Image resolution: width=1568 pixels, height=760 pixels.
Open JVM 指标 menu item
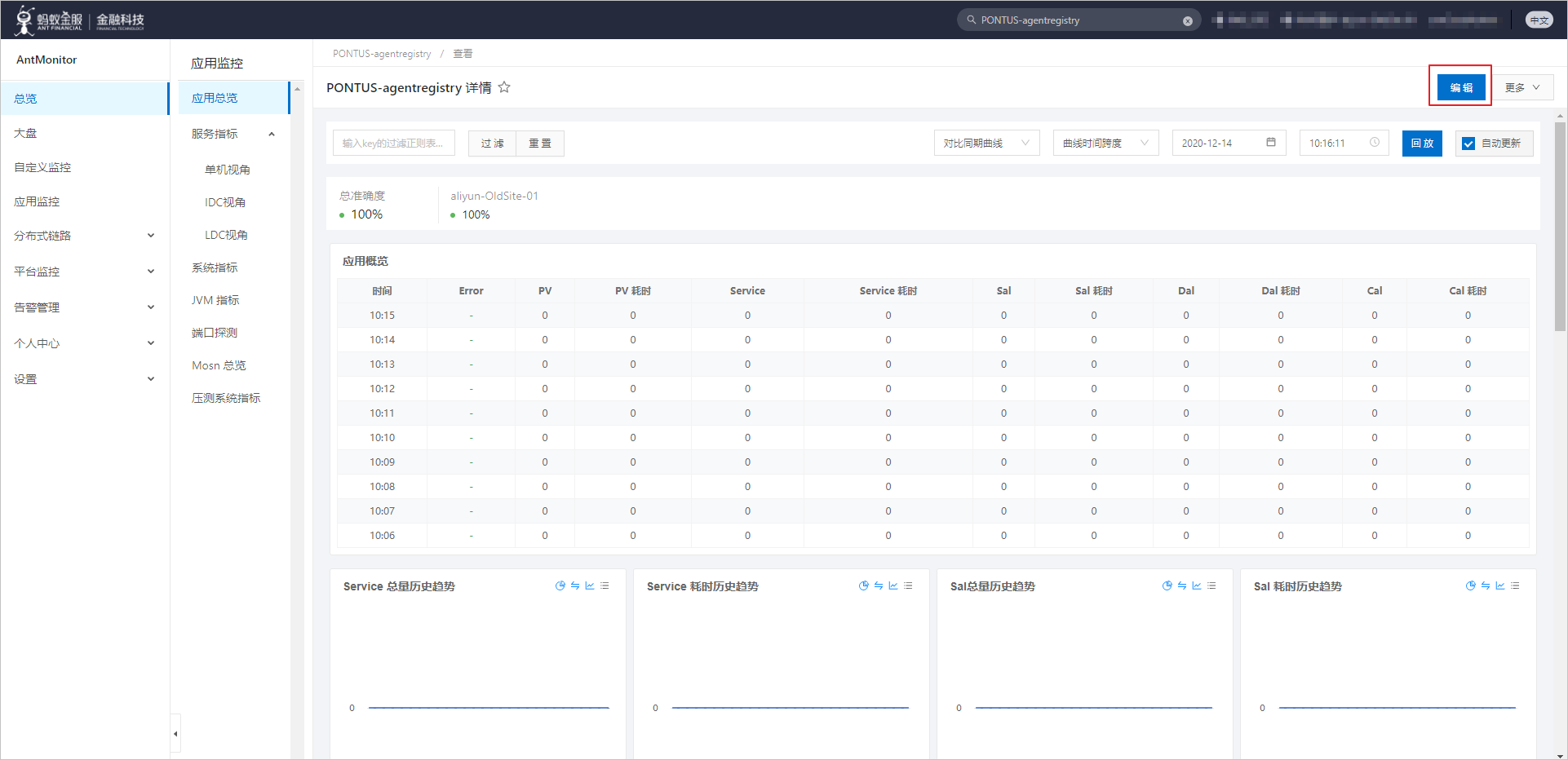tap(215, 300)
